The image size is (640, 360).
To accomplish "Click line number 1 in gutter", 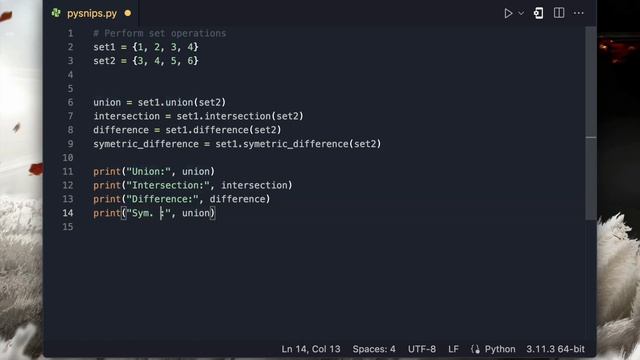I will click(70, 33).
